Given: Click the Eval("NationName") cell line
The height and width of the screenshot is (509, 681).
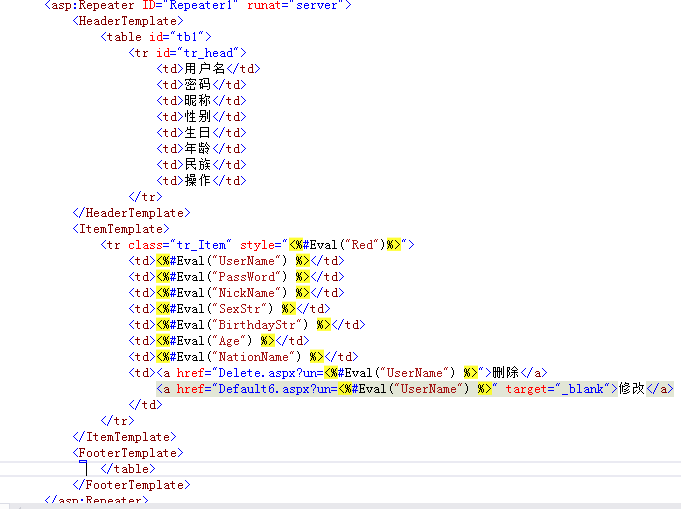Looking at the screenshot, I should 243,357.
